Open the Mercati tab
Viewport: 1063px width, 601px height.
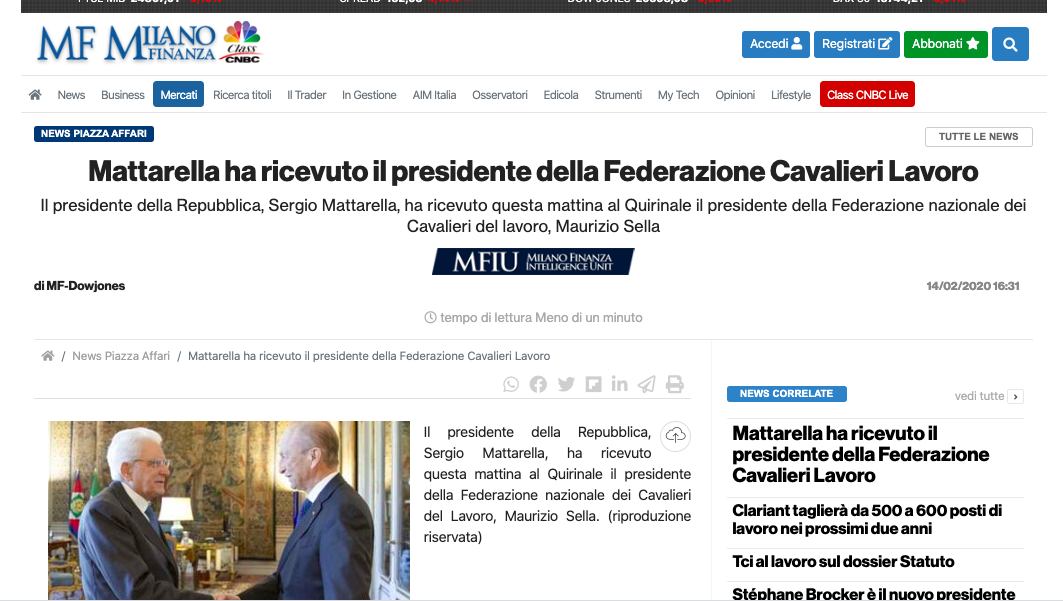click(178, 95)
